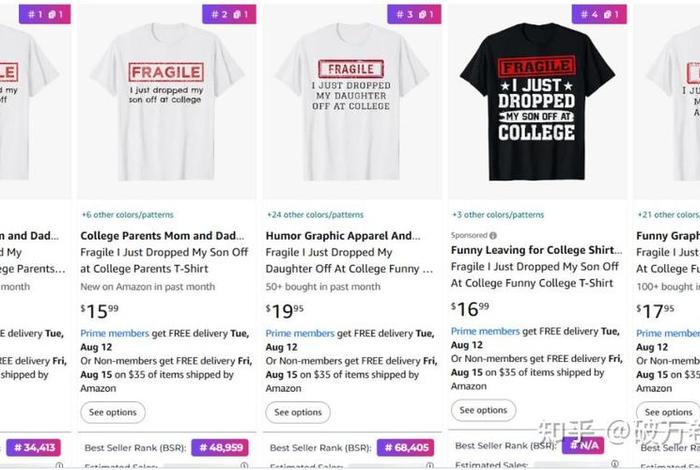Click BSR badge #68,405
This screenshot has height=470, width=700.
click(x=406, y=447)
